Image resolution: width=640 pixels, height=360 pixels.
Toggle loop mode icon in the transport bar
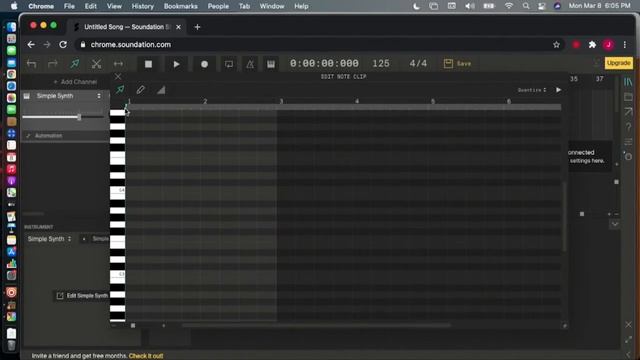pos(229,64)
